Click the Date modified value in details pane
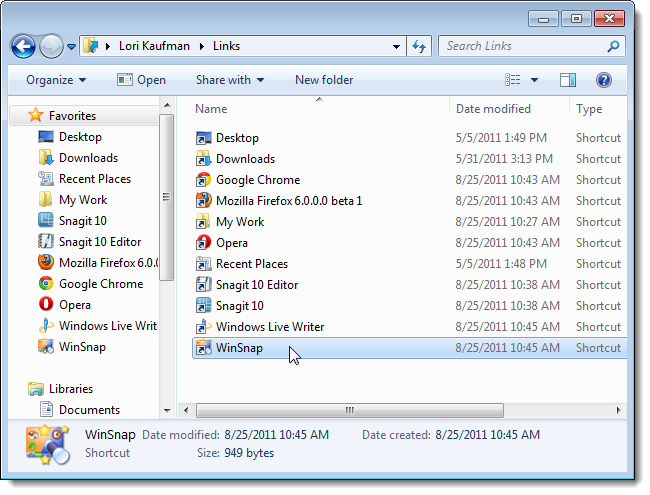 coord(276,435)
